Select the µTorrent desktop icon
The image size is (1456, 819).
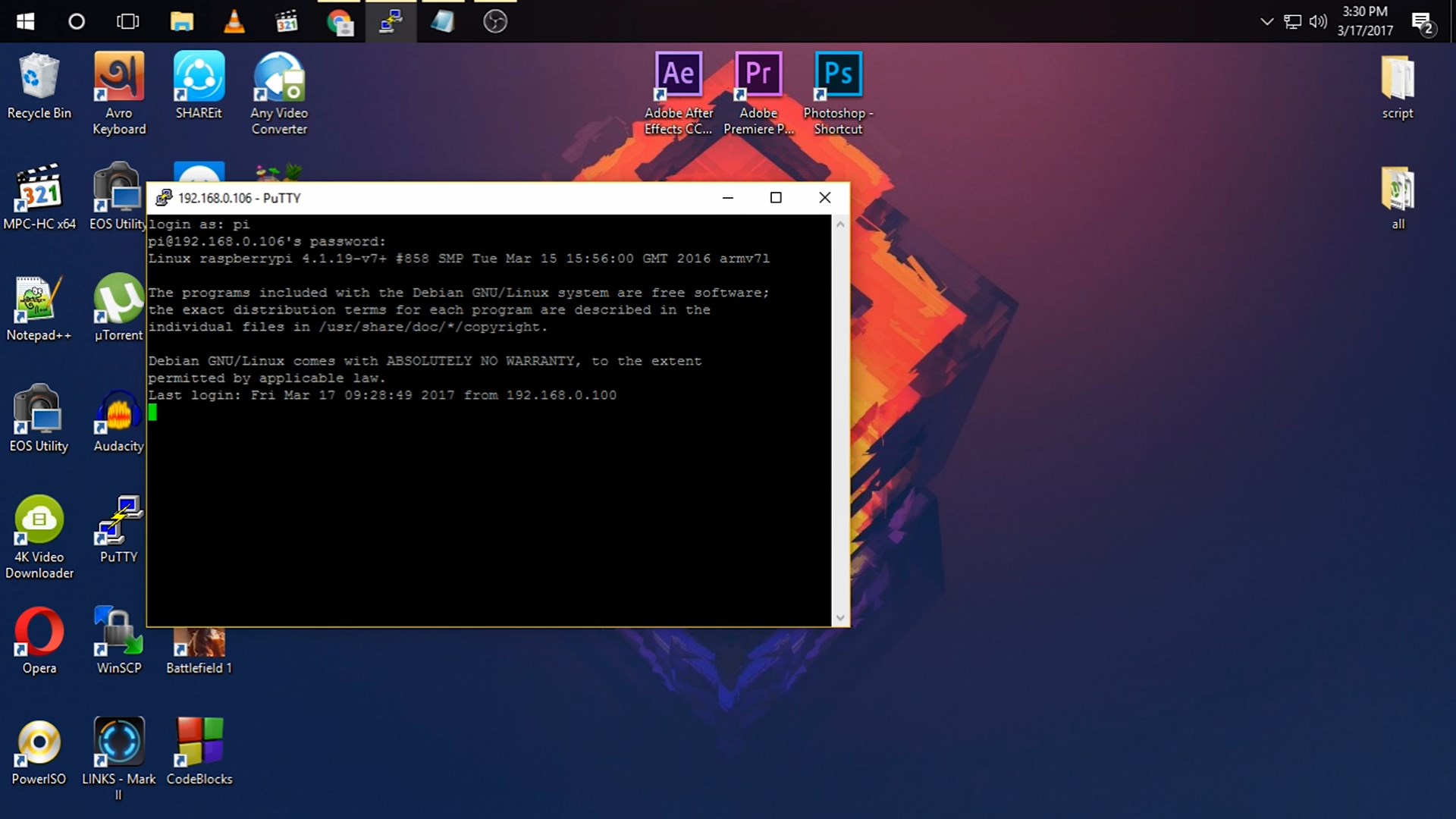pos(118,308)
